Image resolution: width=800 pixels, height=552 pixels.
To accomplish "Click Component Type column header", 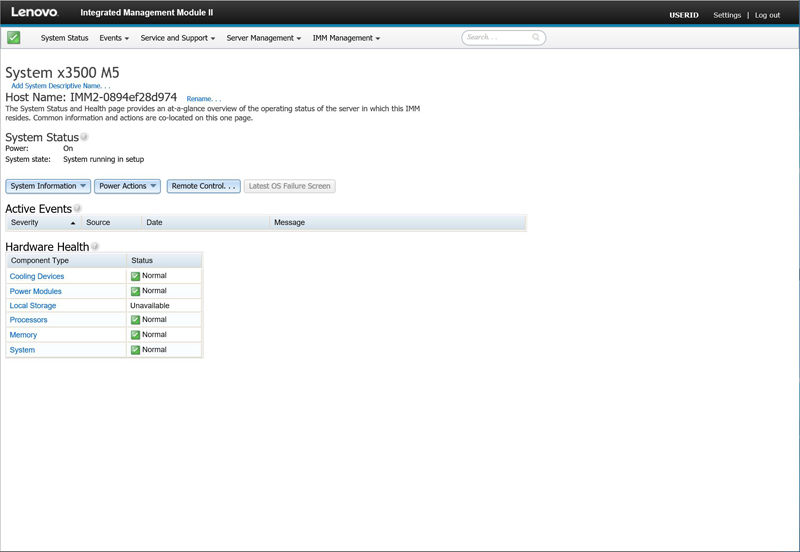I will coord(66,260).
